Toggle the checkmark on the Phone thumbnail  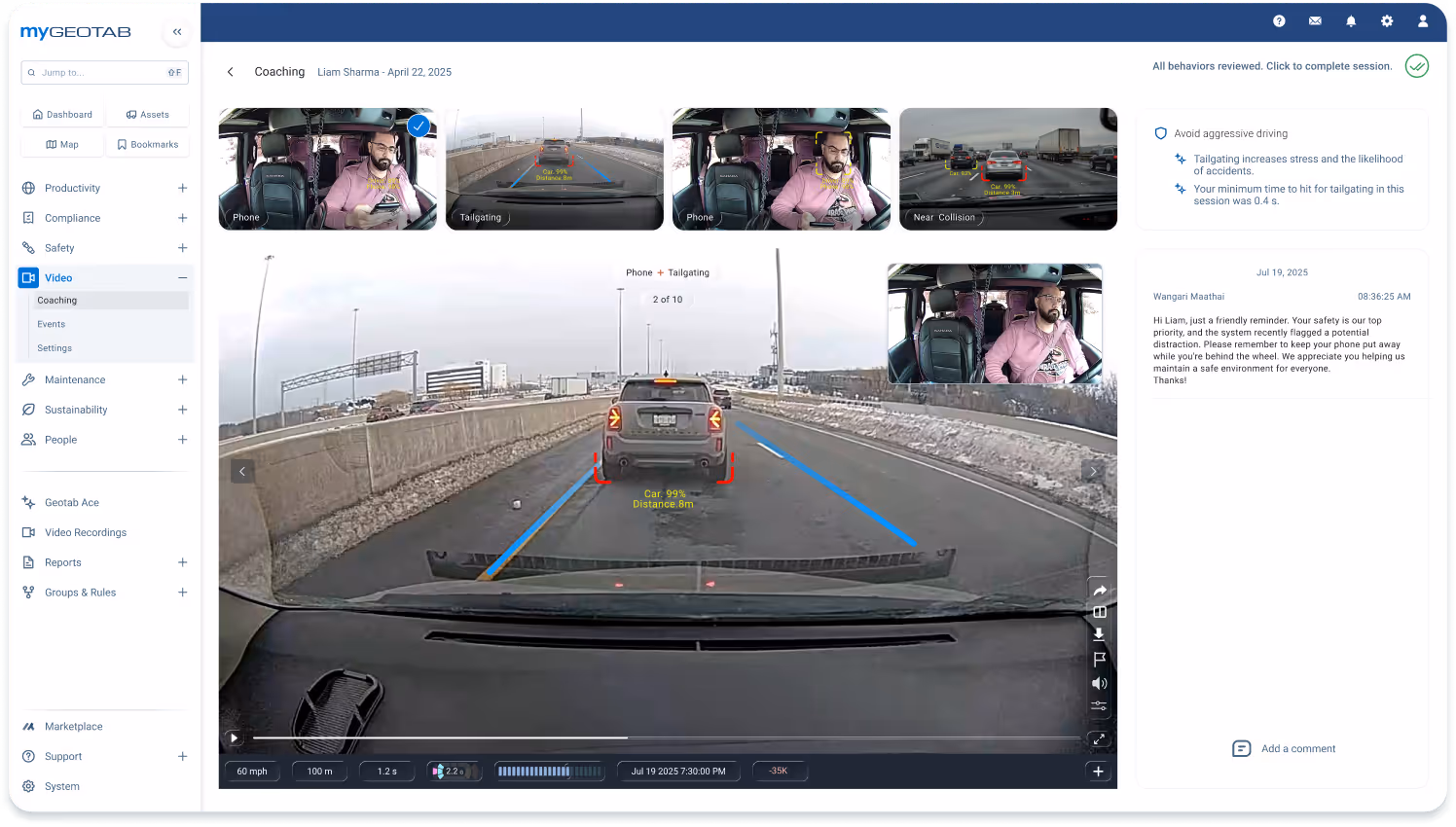[x=419, y=126]
